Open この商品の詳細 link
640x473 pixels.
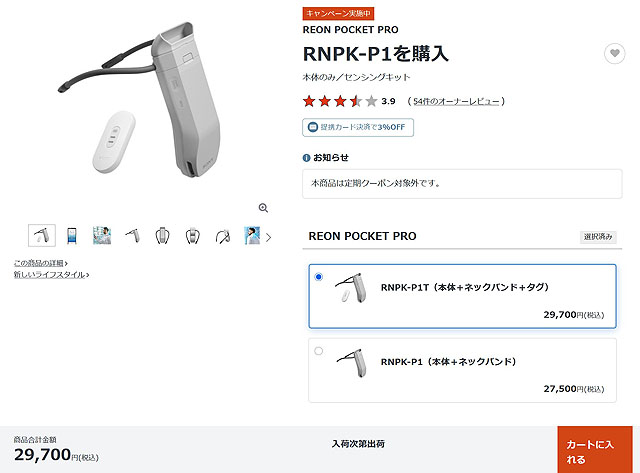click(40, 263)
